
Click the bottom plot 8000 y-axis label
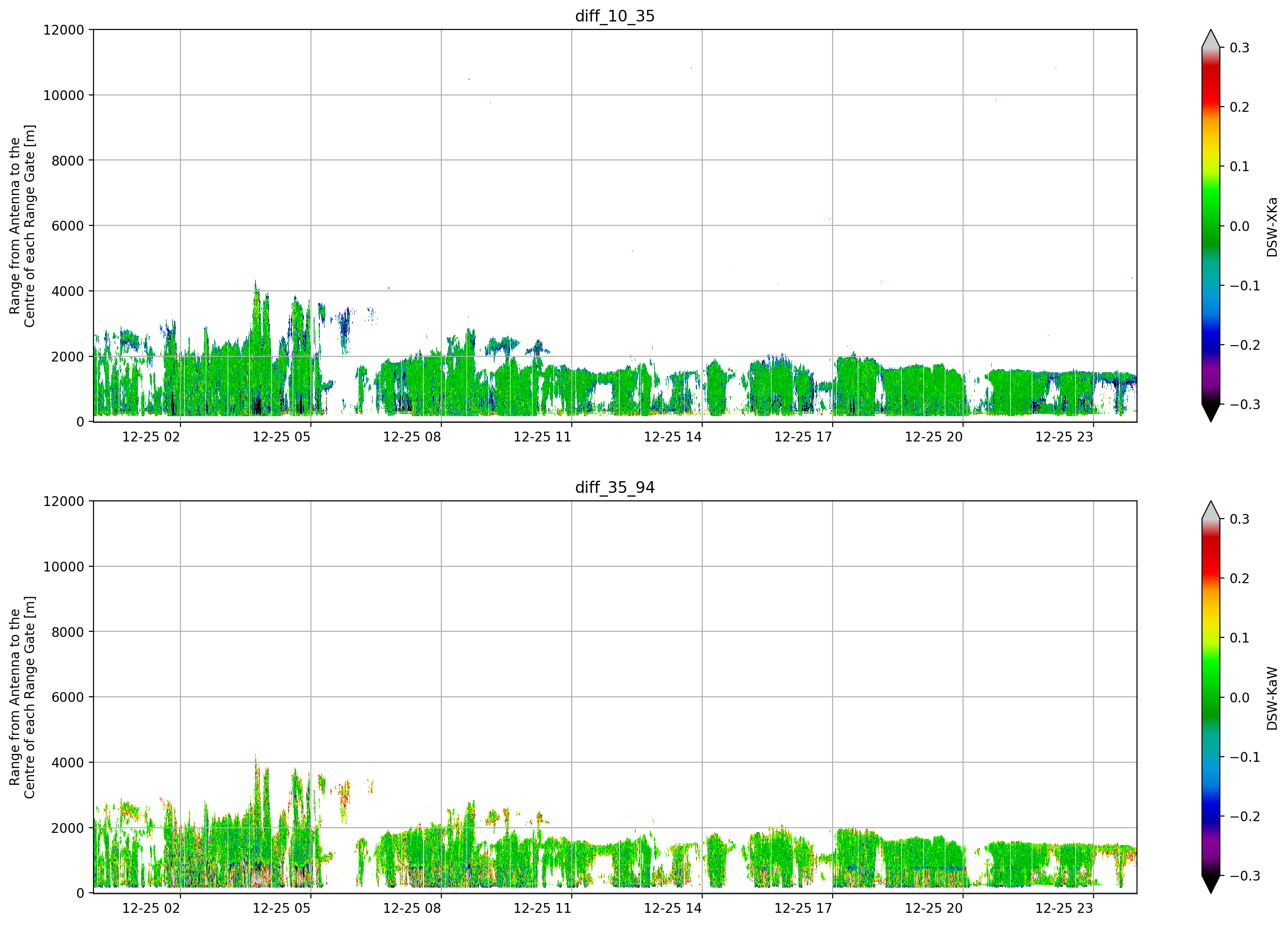click(x=68, y=632)
